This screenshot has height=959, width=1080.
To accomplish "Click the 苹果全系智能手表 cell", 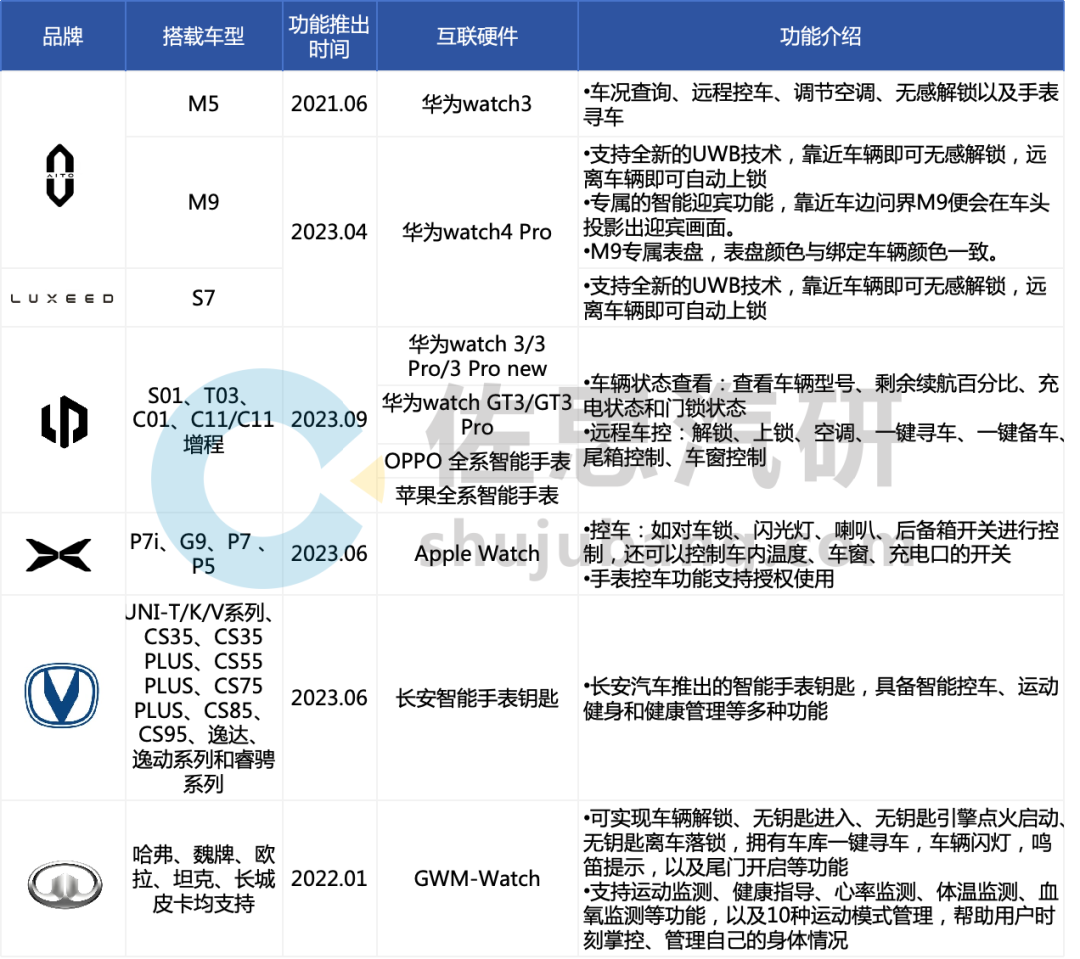I will (477, 495).
